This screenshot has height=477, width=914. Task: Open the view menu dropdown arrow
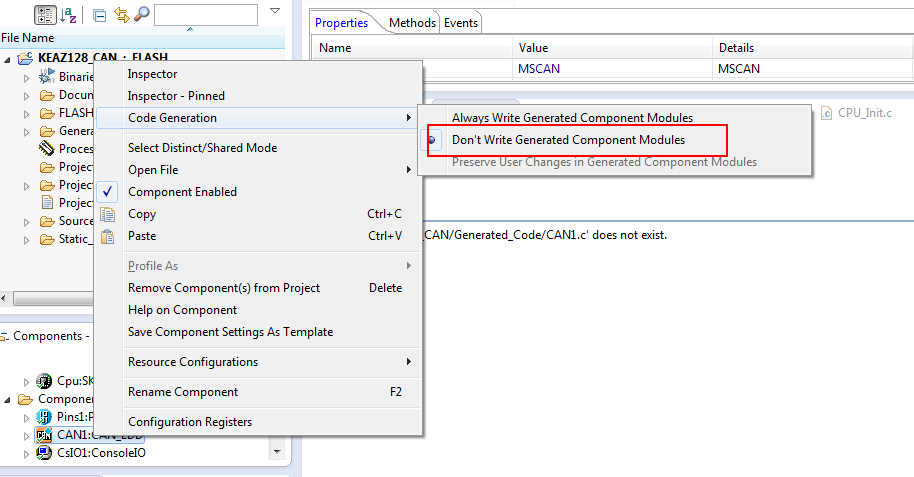coord(275,12)
